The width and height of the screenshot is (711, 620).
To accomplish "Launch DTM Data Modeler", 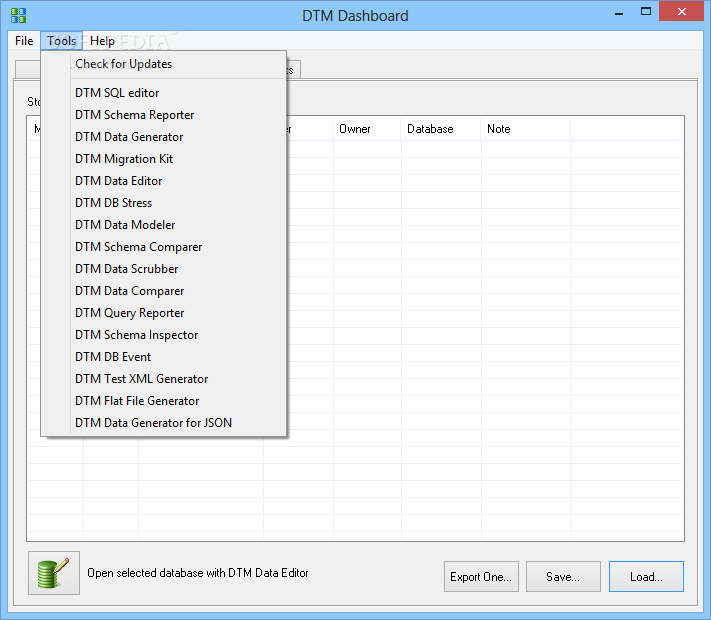I will 164,225.
